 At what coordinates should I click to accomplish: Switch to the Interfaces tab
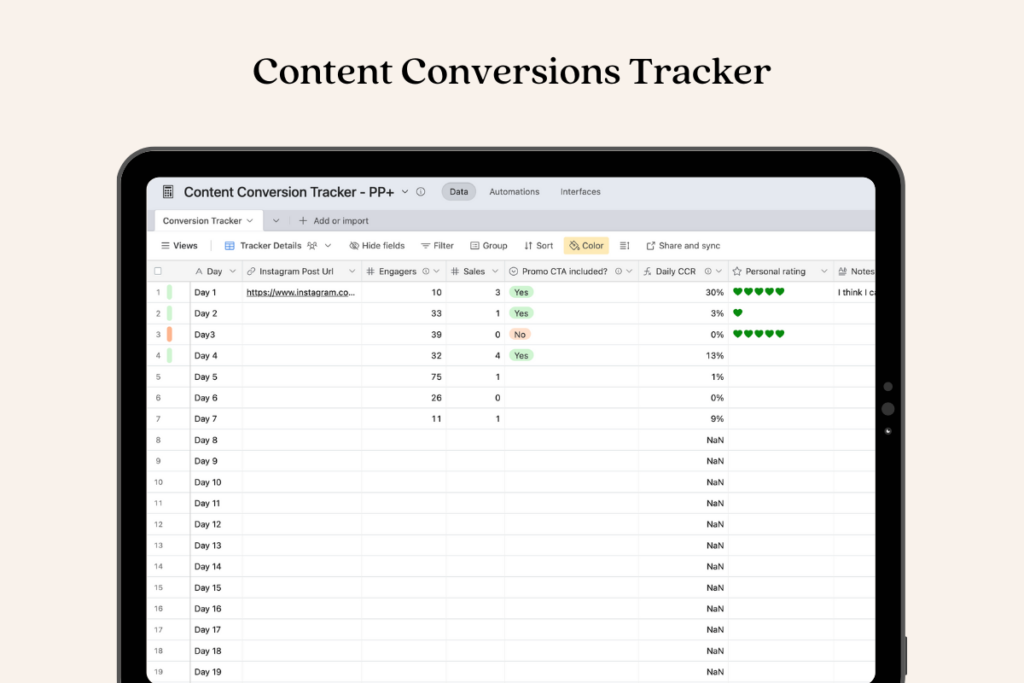click(x=580, y=192)
